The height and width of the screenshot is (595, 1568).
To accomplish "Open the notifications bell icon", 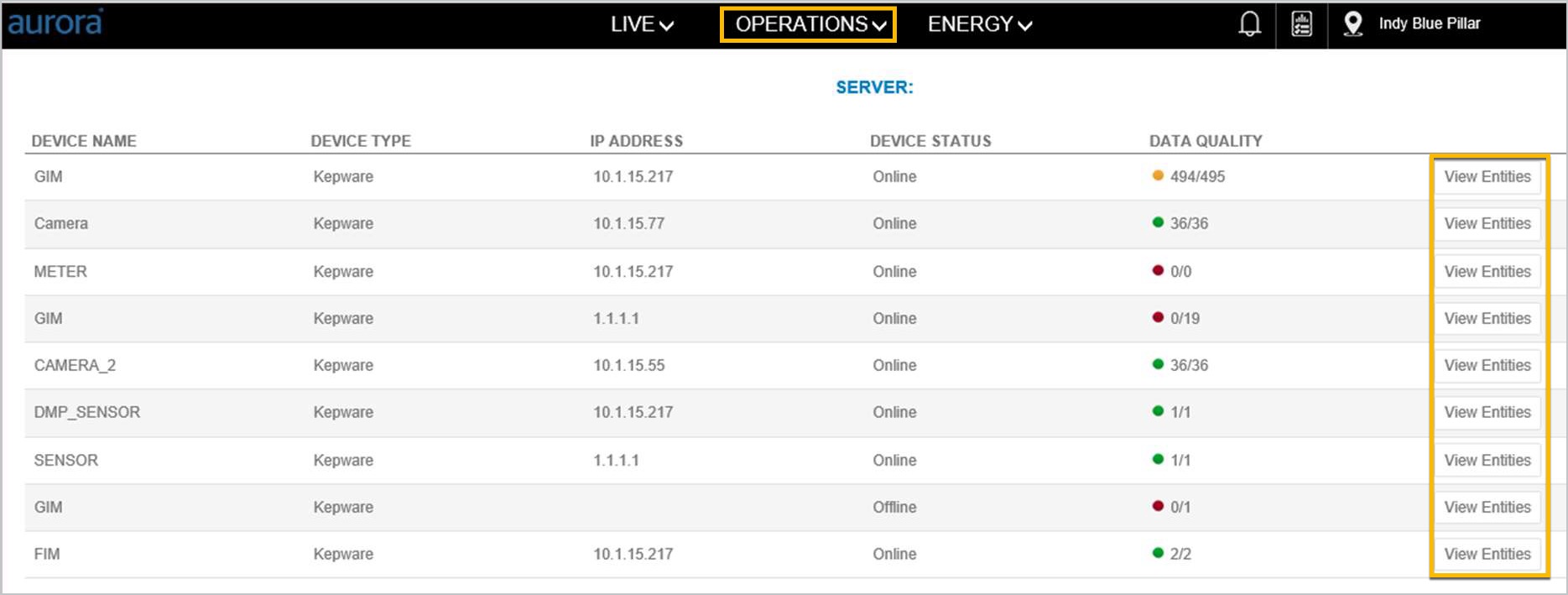I will pyautogui.click(x=1249, y=24).
